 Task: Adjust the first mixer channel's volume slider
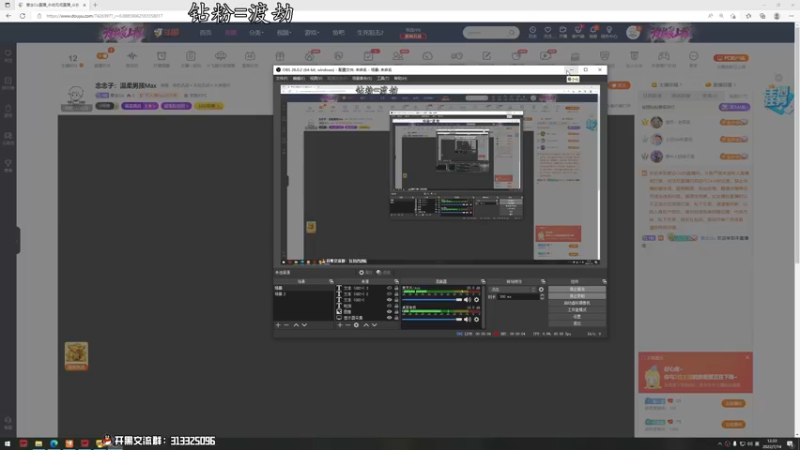click(432, 300)
